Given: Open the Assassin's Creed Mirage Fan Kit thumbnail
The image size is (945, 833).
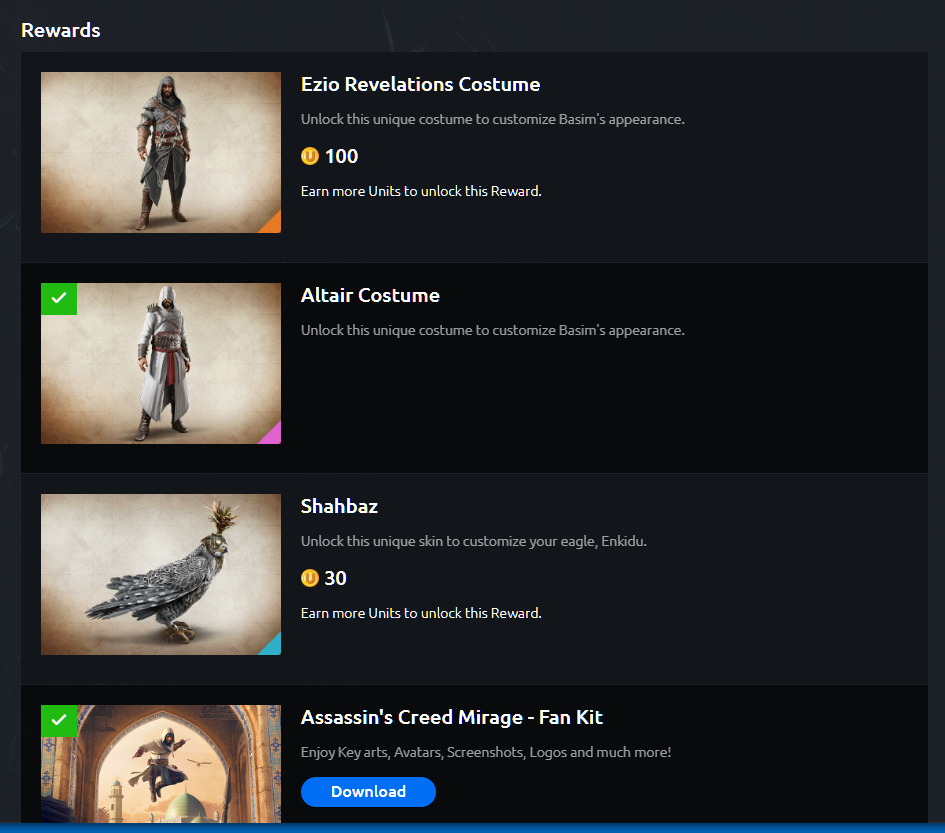Looking at the screenshot, I should tap(161, 764).
